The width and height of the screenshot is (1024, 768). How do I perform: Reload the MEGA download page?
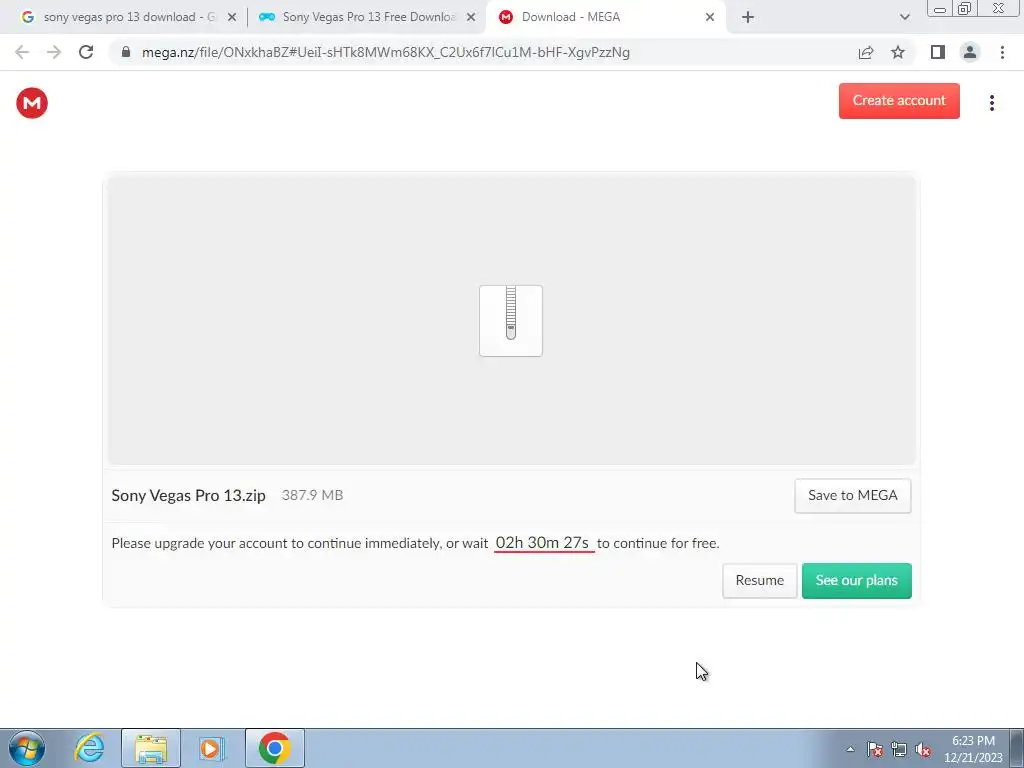[86, 52]
